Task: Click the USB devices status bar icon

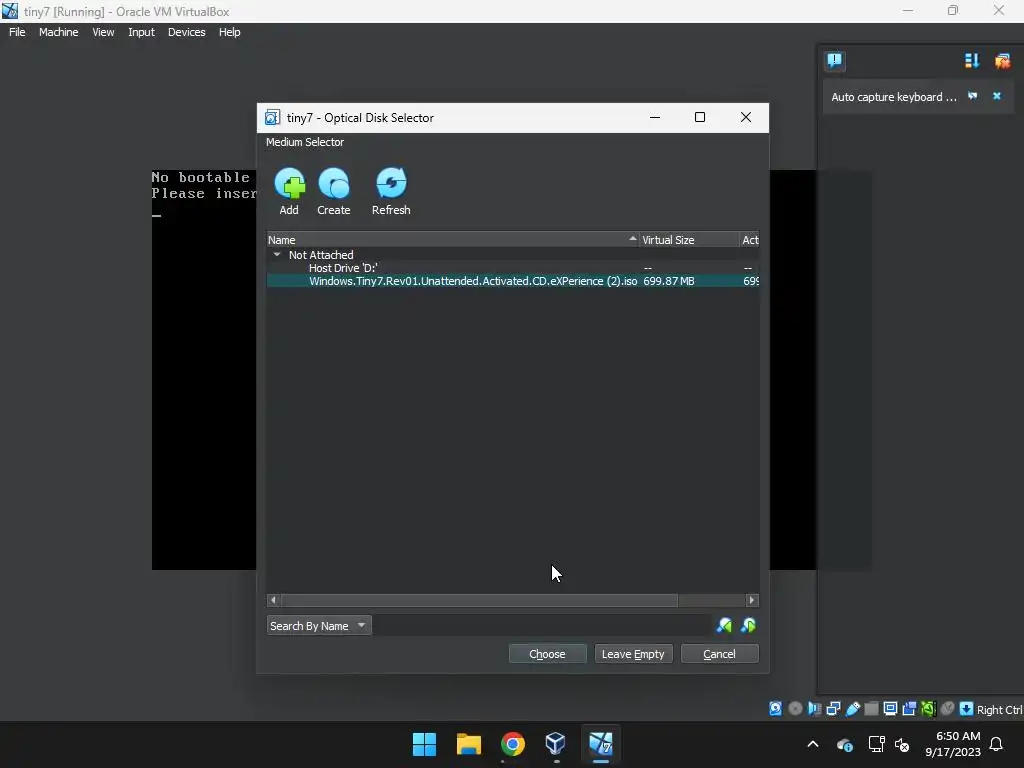Action: tap(852, 709)
